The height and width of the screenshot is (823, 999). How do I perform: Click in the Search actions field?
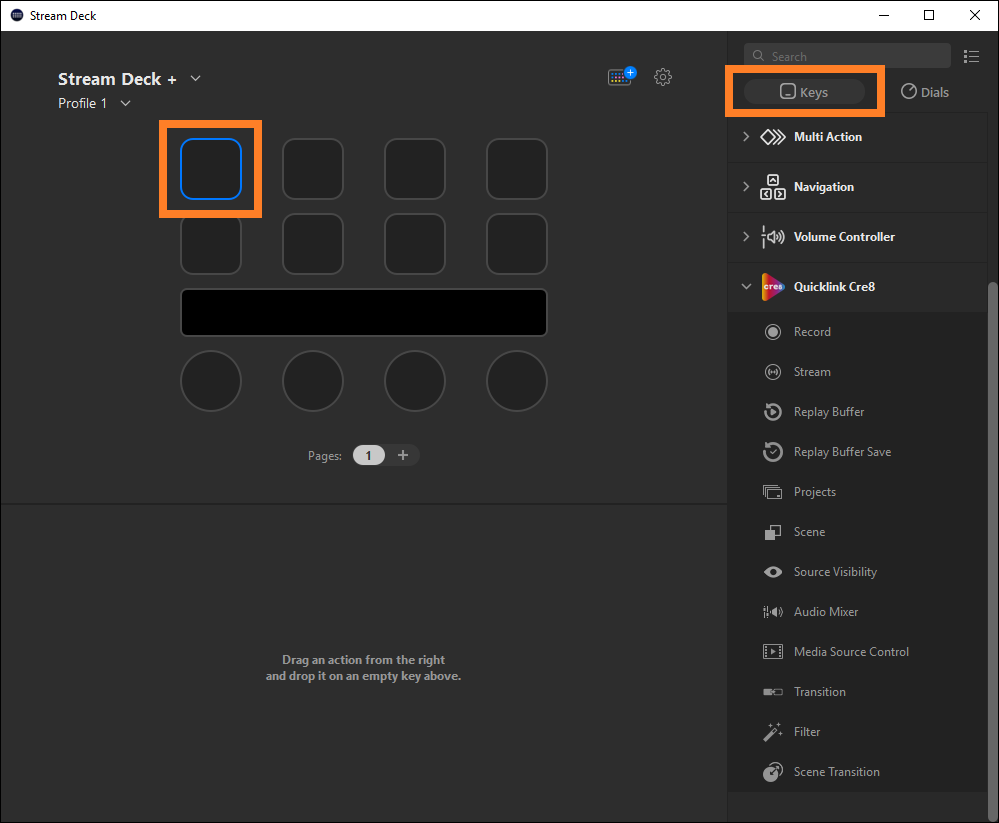click(847, 56)
